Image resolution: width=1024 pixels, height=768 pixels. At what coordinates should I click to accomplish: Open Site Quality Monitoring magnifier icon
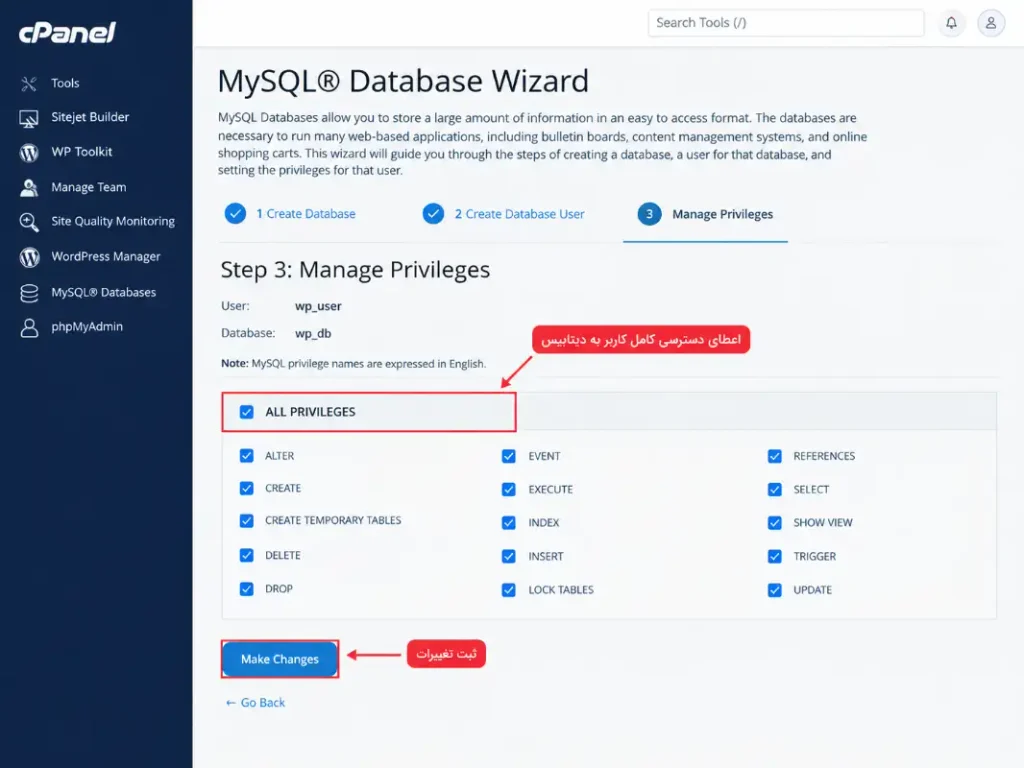(29, 222)
